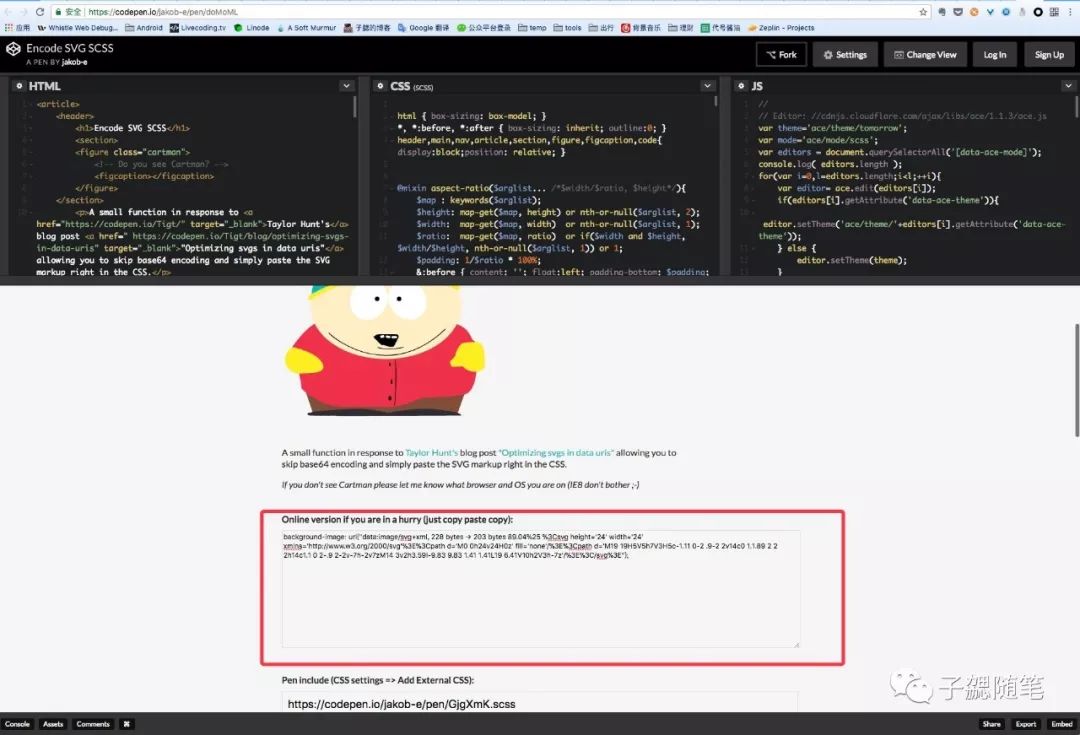Click the Sign Up button
Image resolution: width=1080 pixels, height=735 pixels.
click(1049, 54)
